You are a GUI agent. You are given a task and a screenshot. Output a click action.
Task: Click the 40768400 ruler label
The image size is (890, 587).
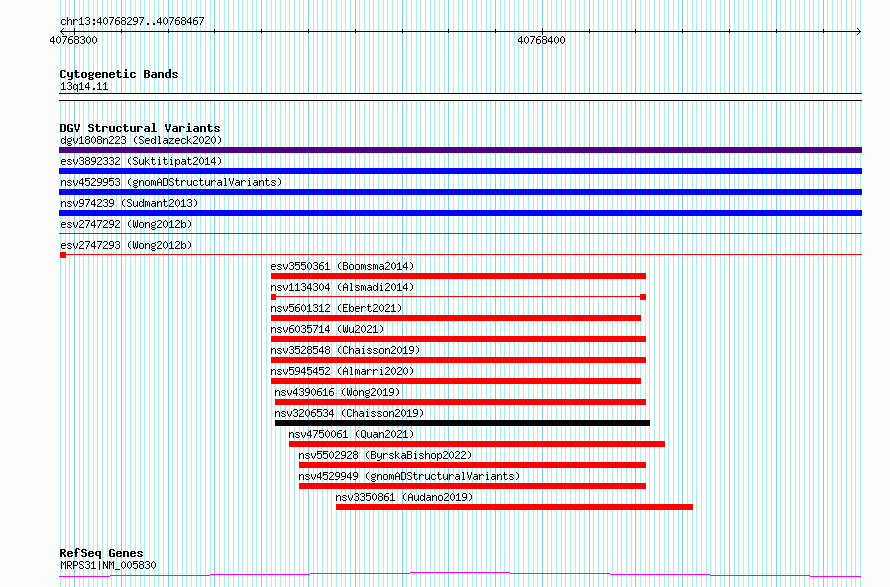[x=541, y=40]
